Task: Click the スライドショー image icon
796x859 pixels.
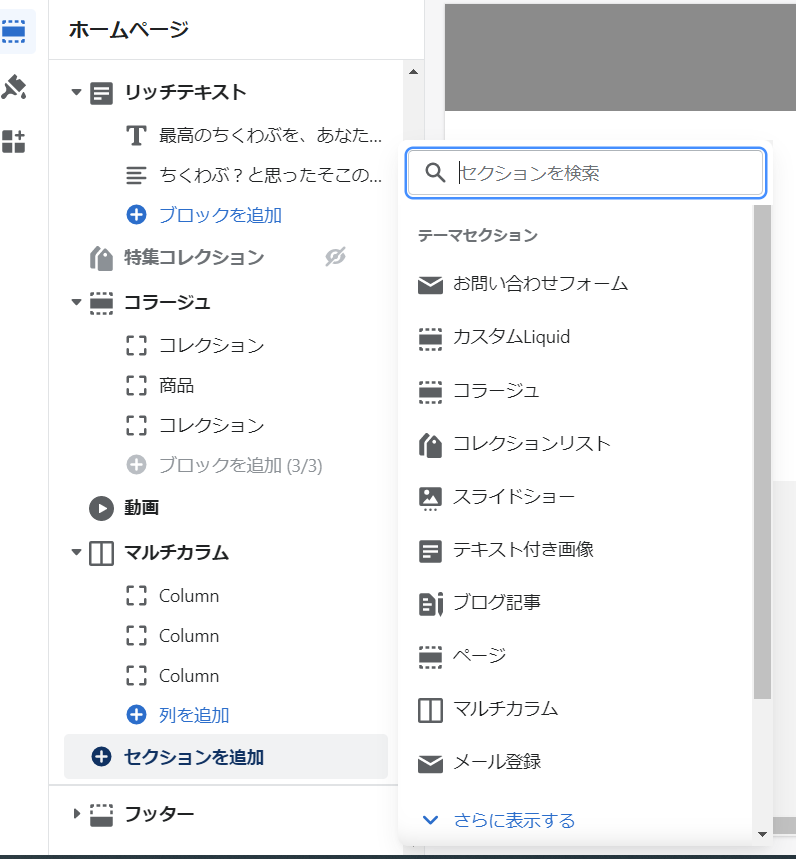Action: [x=430, y=498]
